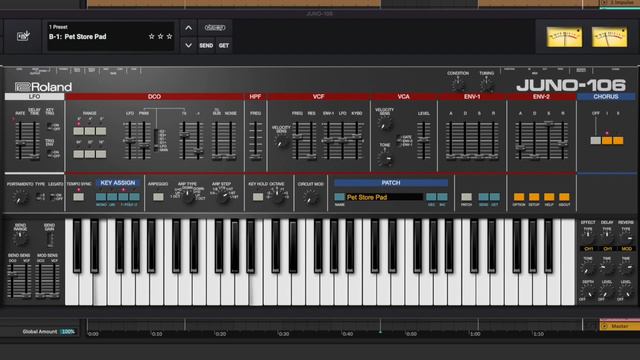The width and height of the screenshot is (640, 360).
Task: Enable Chorus II button
Action: [x=618, y=140]
